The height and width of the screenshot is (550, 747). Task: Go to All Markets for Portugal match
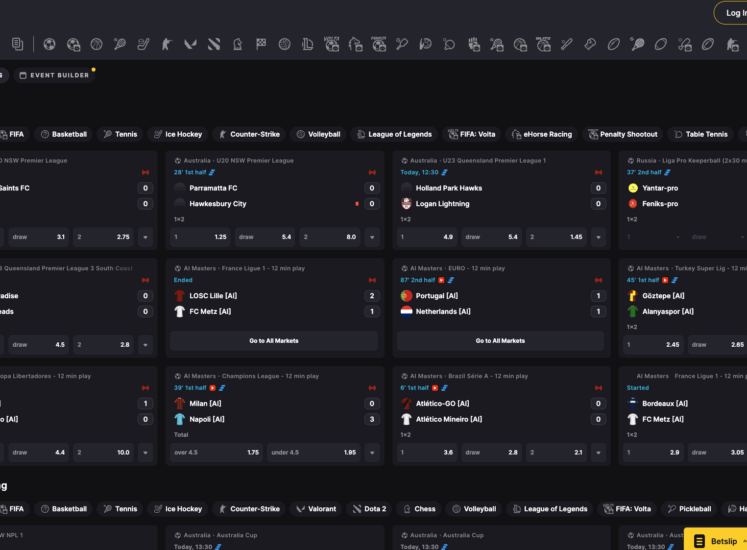[x=500, y=341]
